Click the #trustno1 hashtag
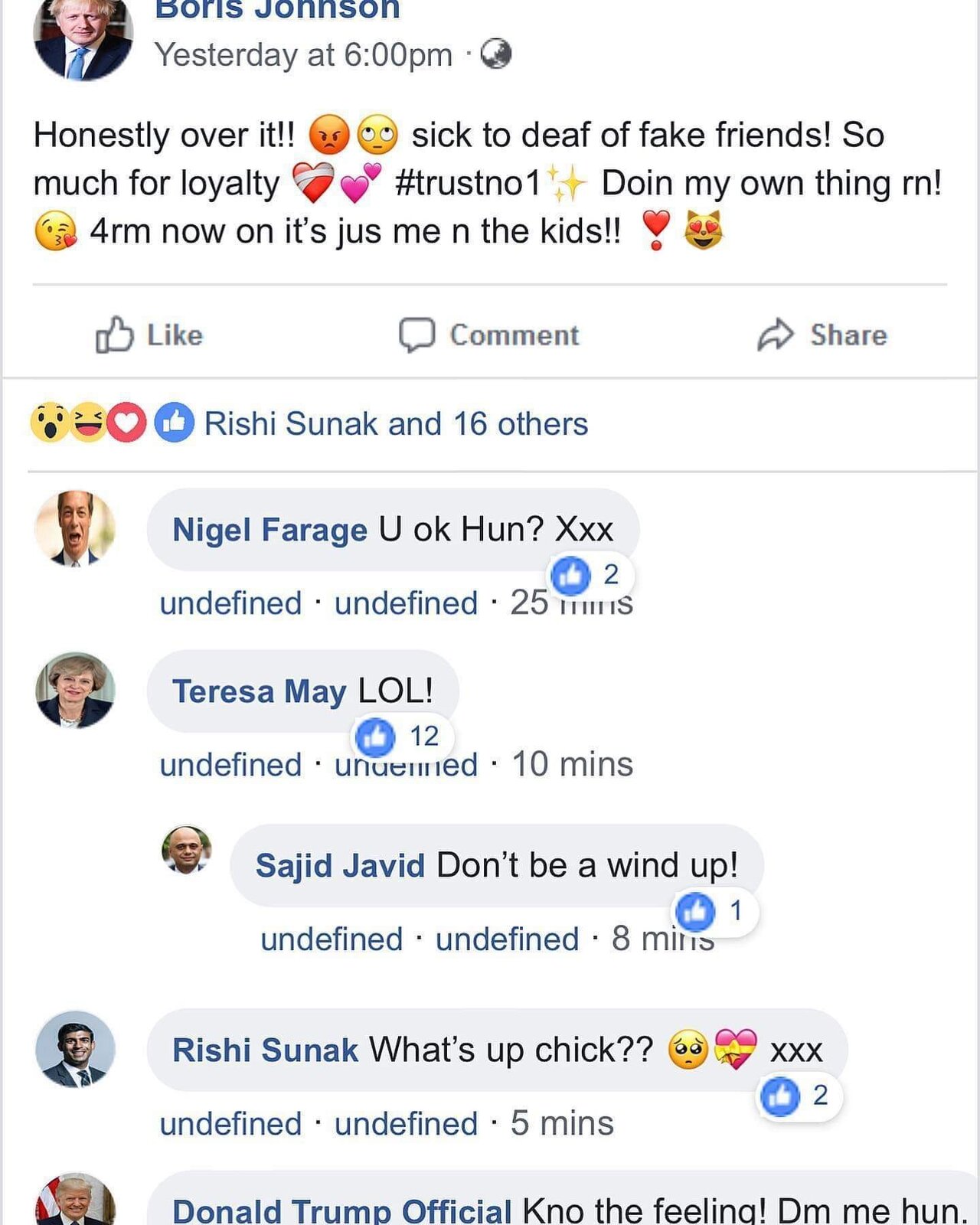Screen dimensions: 980x1225 (x=468, y=183)
